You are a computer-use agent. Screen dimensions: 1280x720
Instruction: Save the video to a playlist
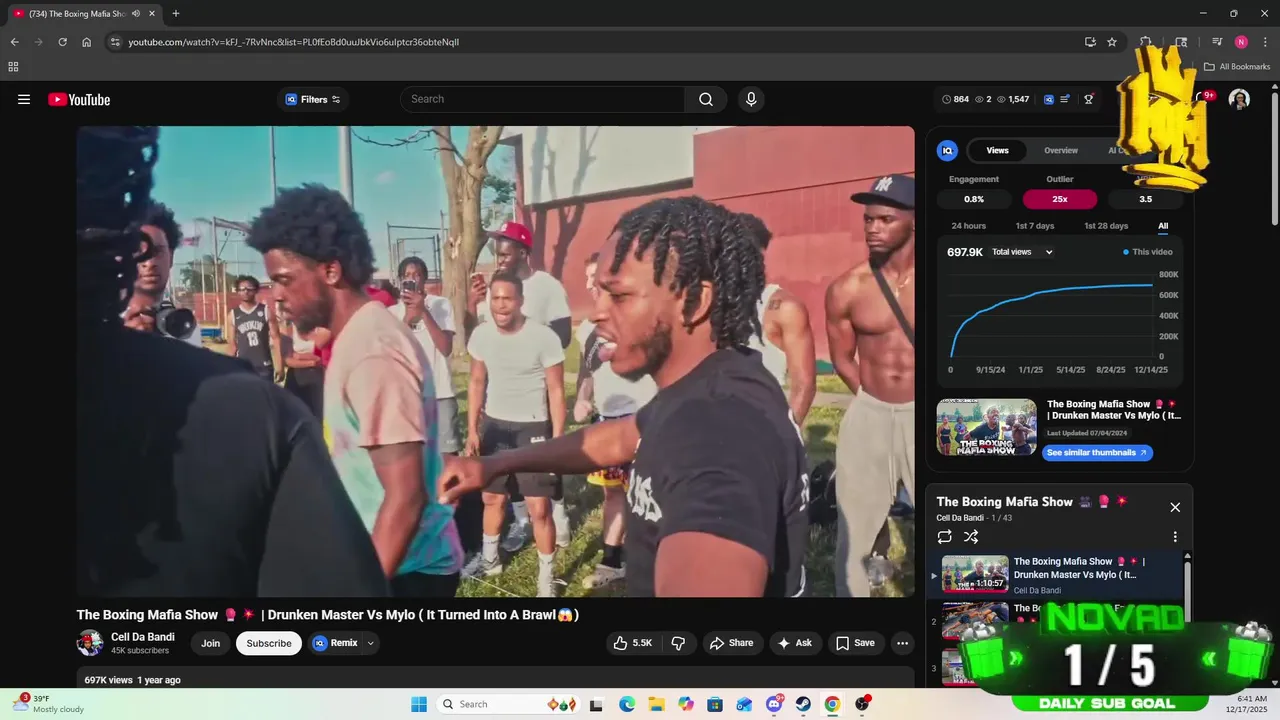(855, 643)
